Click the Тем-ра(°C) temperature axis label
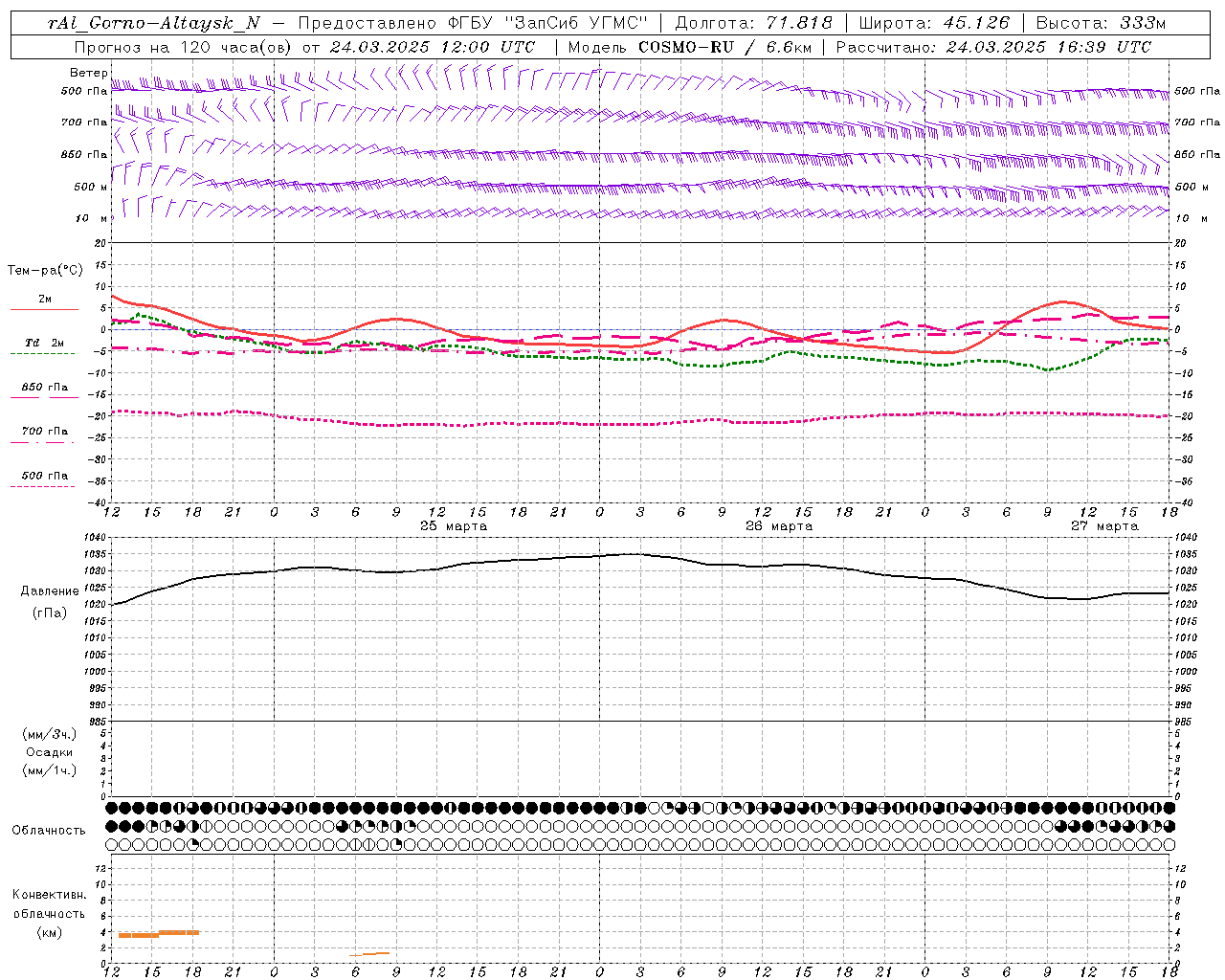Image resolution: width=1225 pixels, height=980 pixels. (x=45, y=271)
